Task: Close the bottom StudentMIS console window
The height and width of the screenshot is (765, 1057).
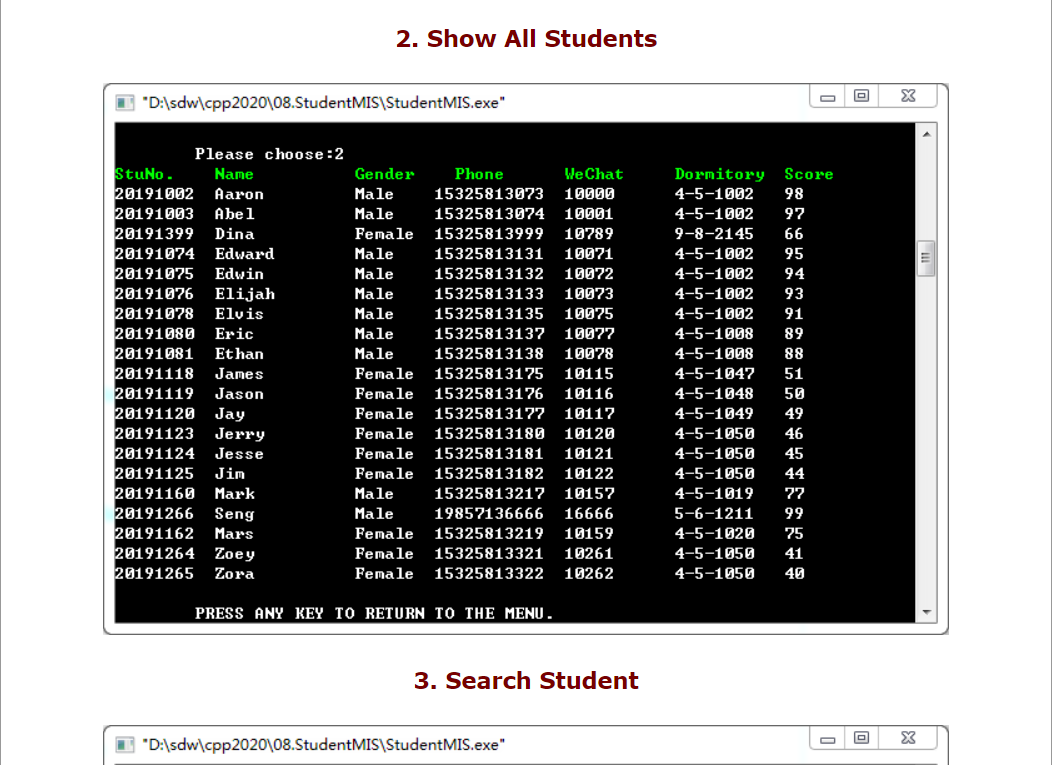Action: click(908, 737)
